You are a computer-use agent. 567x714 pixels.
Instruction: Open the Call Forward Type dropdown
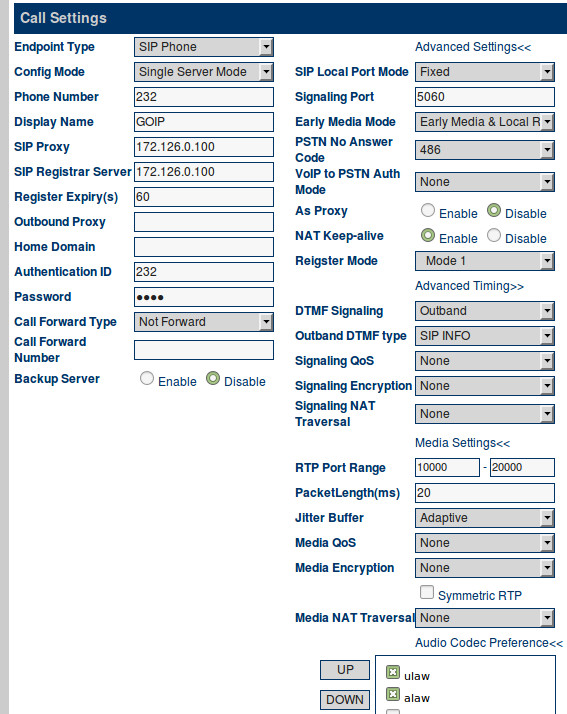click(x=204, y=322)
